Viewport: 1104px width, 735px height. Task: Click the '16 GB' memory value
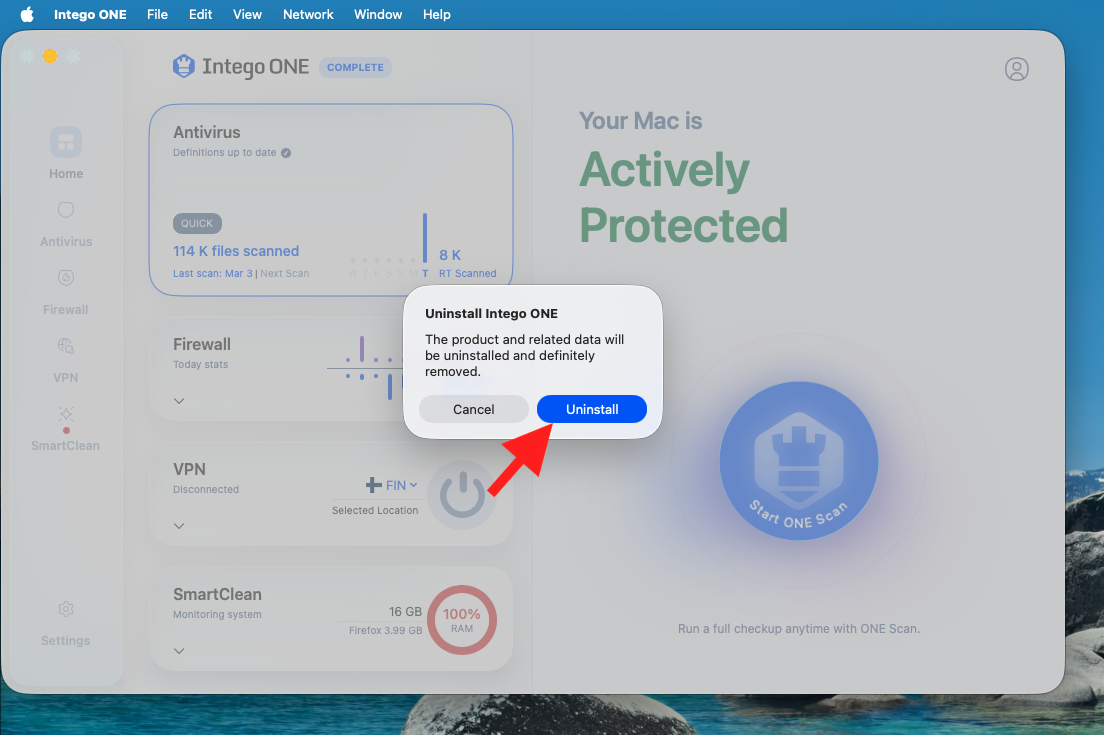point(406,612)
